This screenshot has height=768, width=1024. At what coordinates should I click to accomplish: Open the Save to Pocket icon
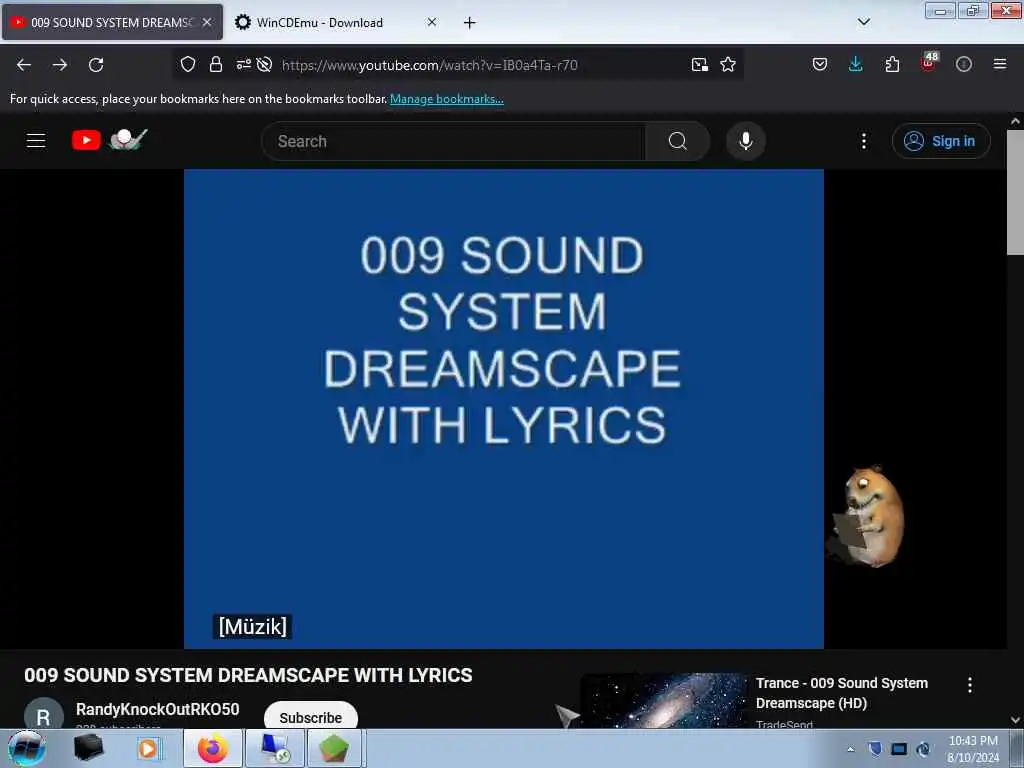click(820, 64)
